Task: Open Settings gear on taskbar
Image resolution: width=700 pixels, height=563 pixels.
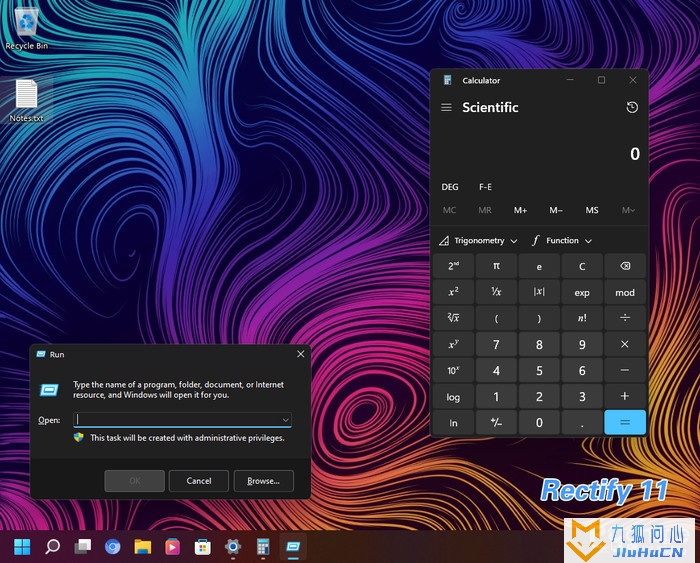Action: point(233,546)
